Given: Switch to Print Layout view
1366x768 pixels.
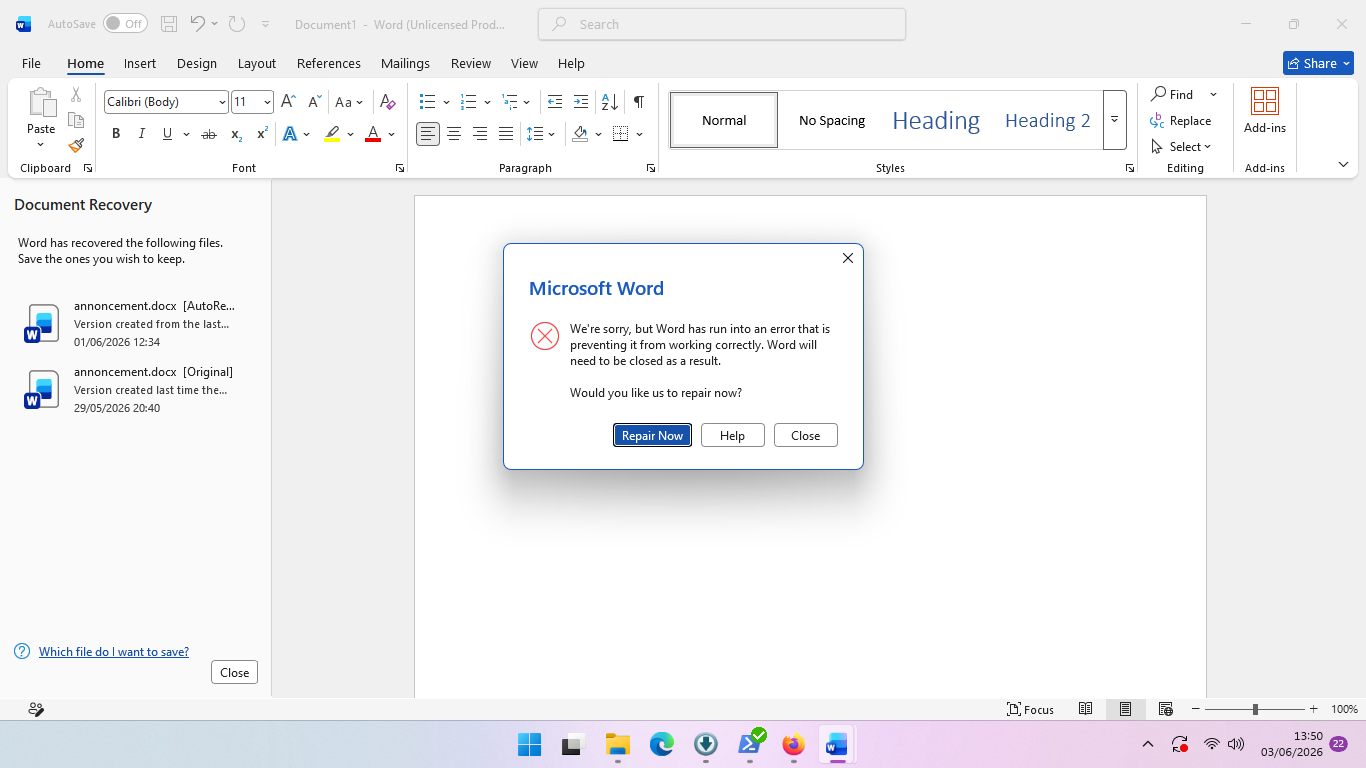Looking at the screenshot, I should [1125, 709].
